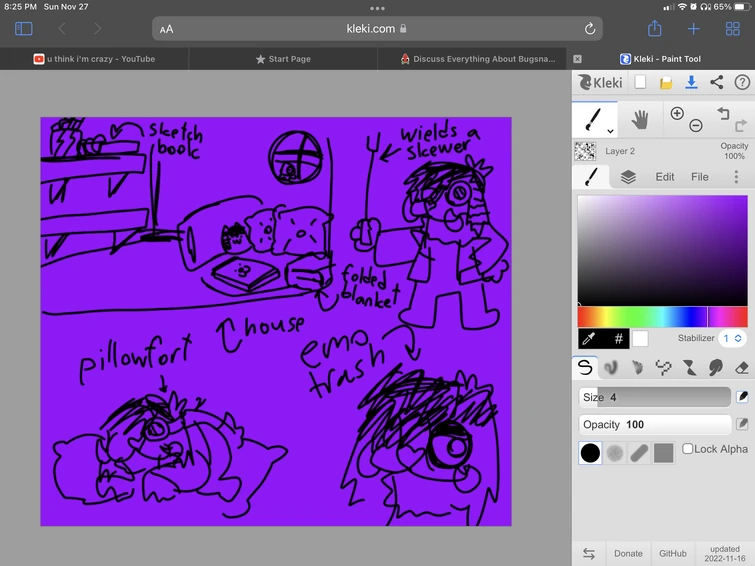Open the Layers tab
The width and height of the screenshot is (755, 566).
628,177
